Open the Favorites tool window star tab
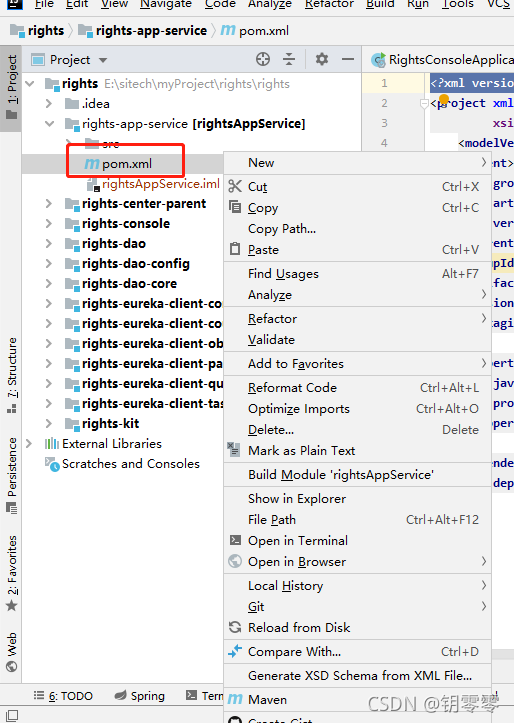514x723 pixels. (x=12, y=573)
